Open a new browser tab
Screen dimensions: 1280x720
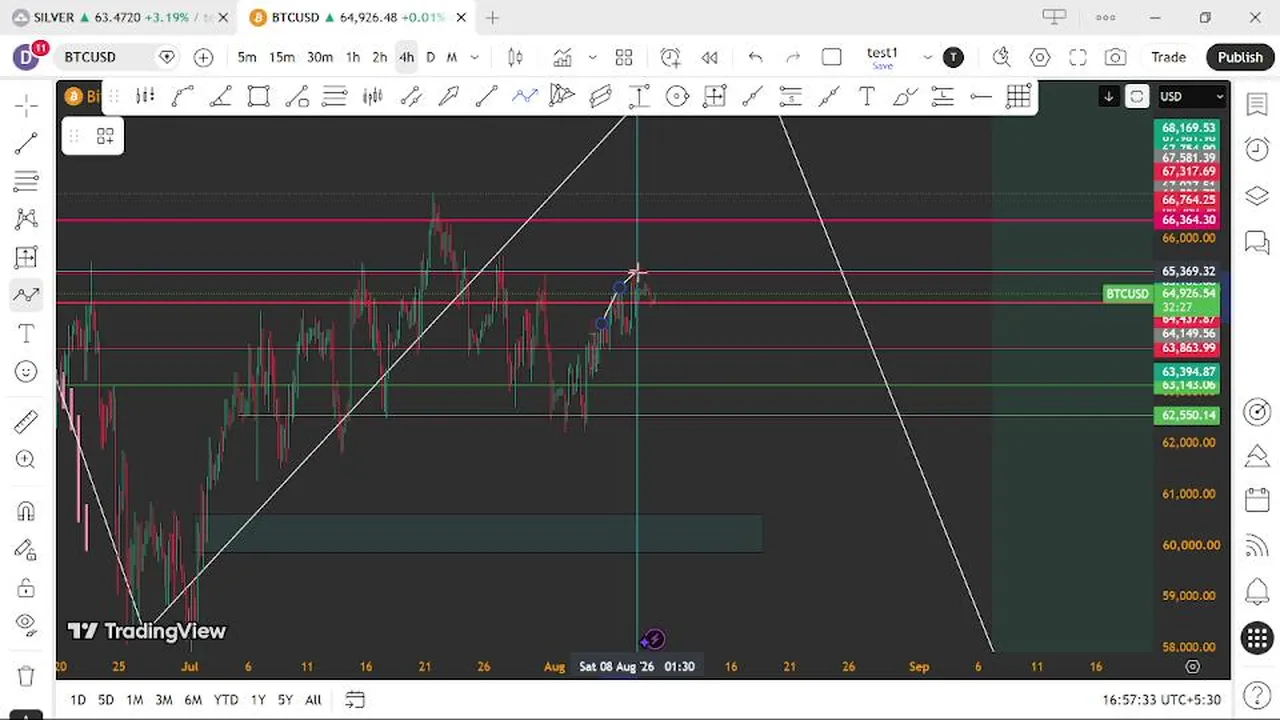(492, 18)
